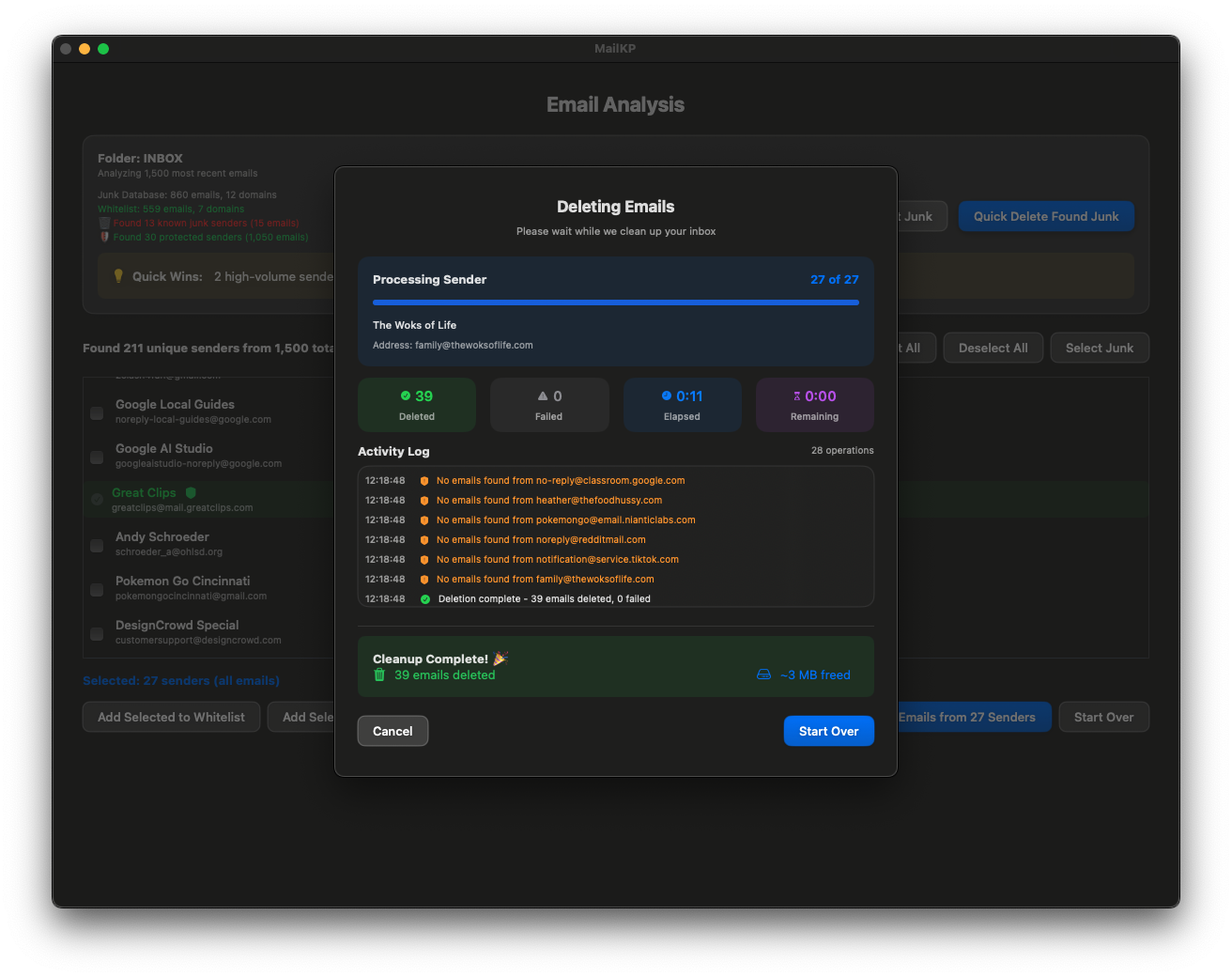Click the hourglass icon in Remaining card
Screen dimensions: 1232x977
797,396
